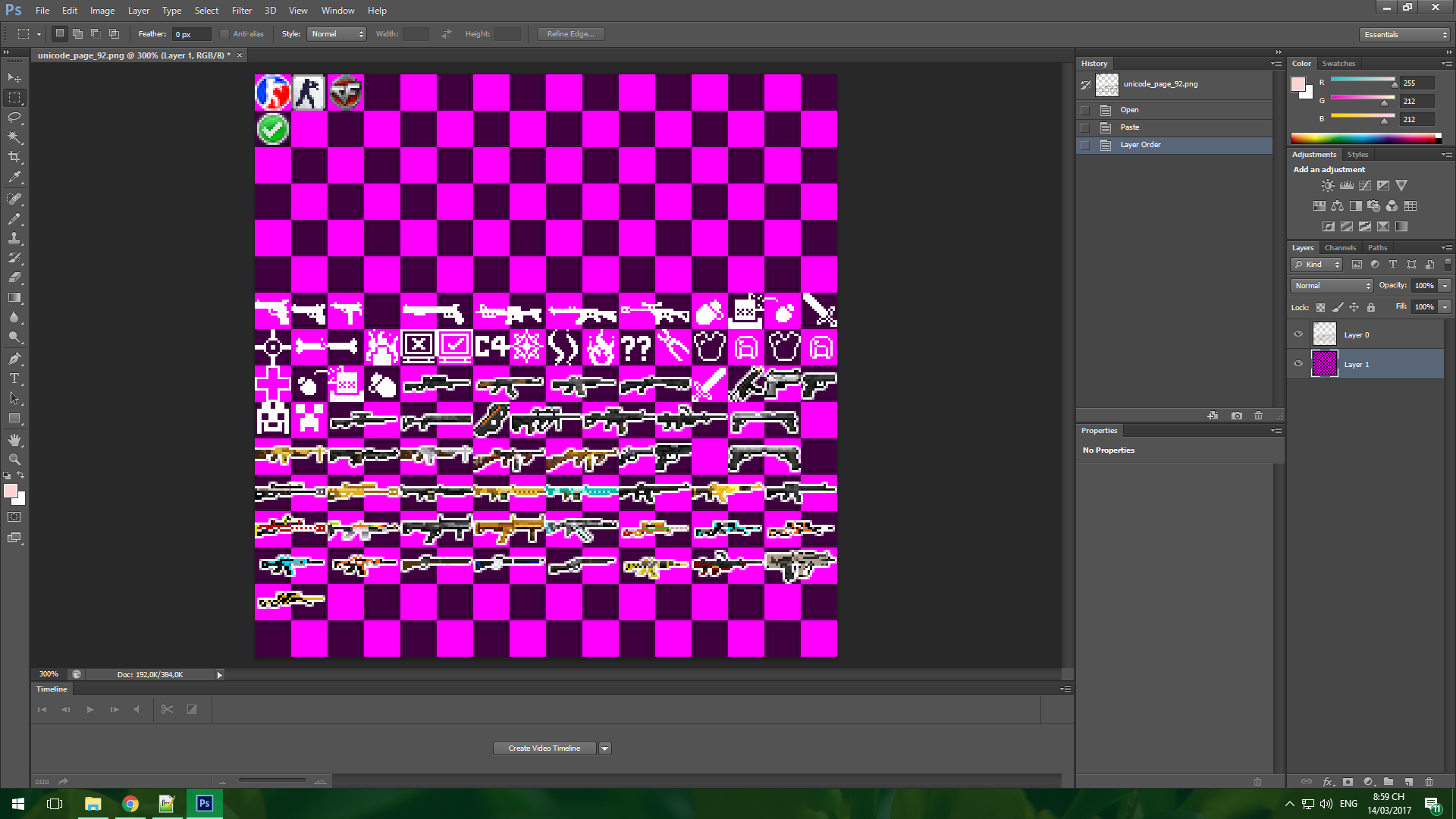
Task: Select the Lasso tool
Action: click(x=14, y=118)
